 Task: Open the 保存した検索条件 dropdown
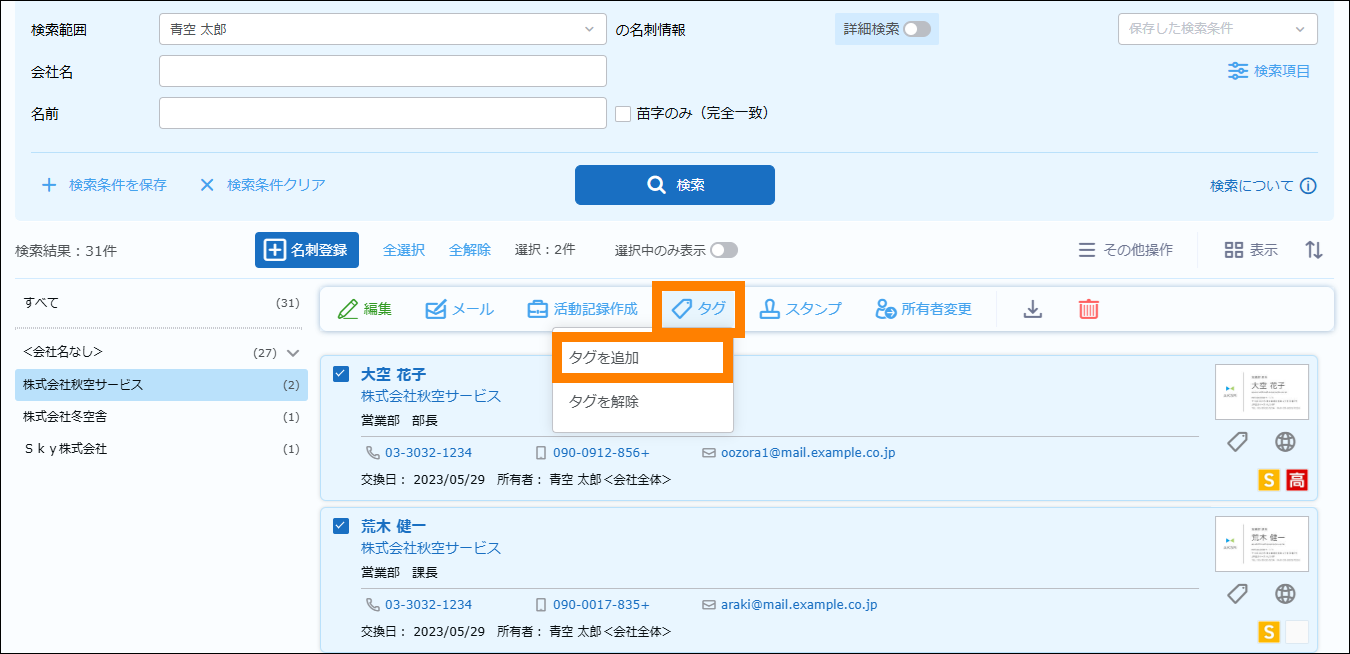1217,29
